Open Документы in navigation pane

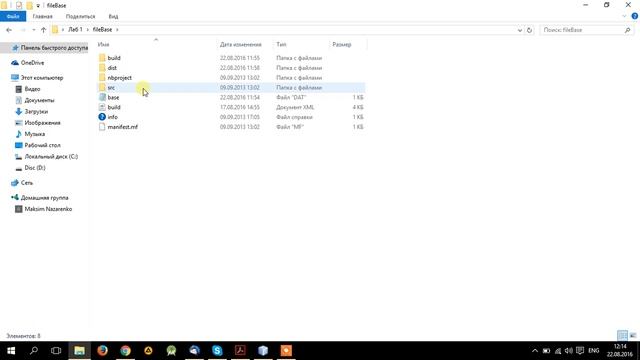(39, 100)
